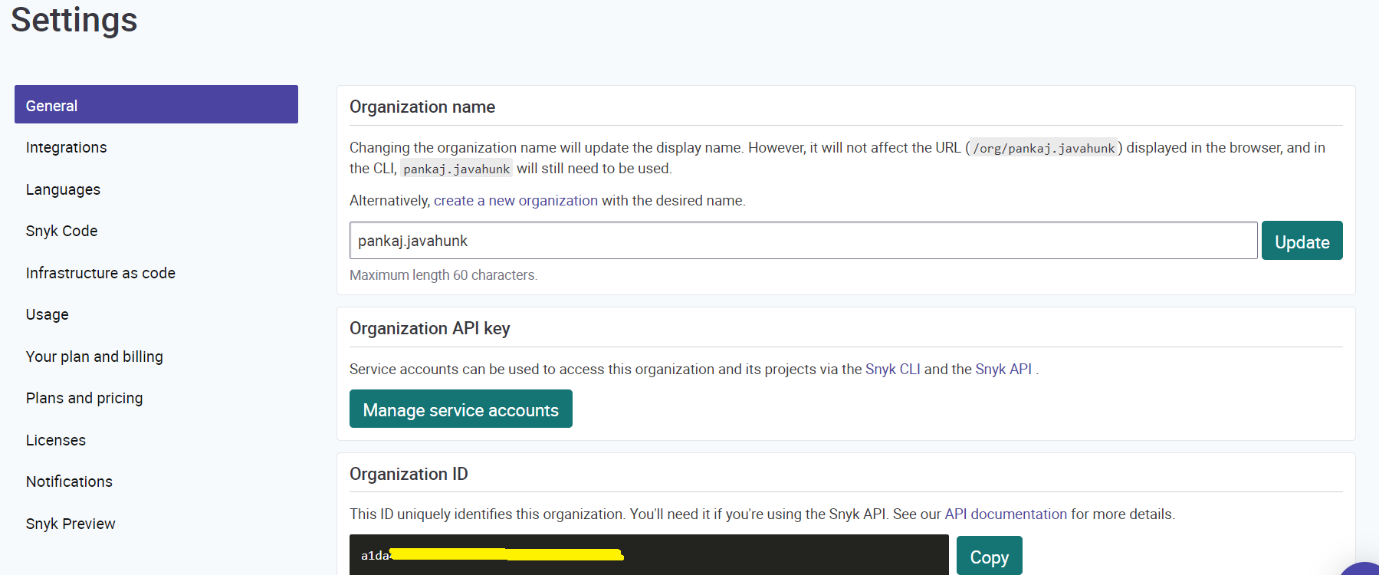Screen dimensions: 1379x575
Task: Follow the 'create a new organization' link
Action: tap(516, 201)
